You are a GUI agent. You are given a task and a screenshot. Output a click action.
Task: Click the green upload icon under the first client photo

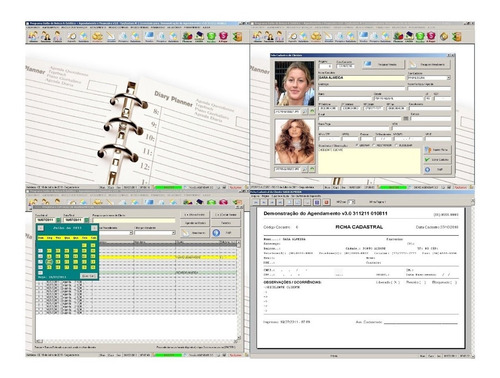coord(312,112)
